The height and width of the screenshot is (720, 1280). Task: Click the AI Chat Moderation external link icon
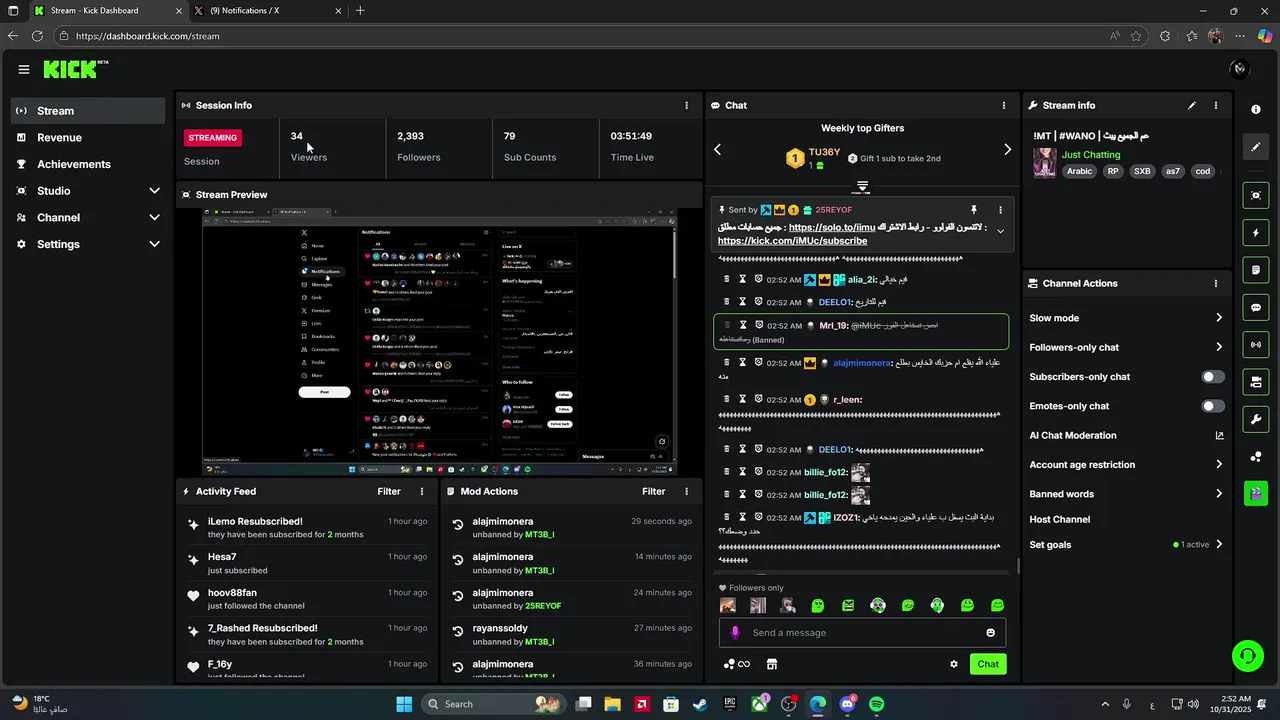pos(1219,436)
